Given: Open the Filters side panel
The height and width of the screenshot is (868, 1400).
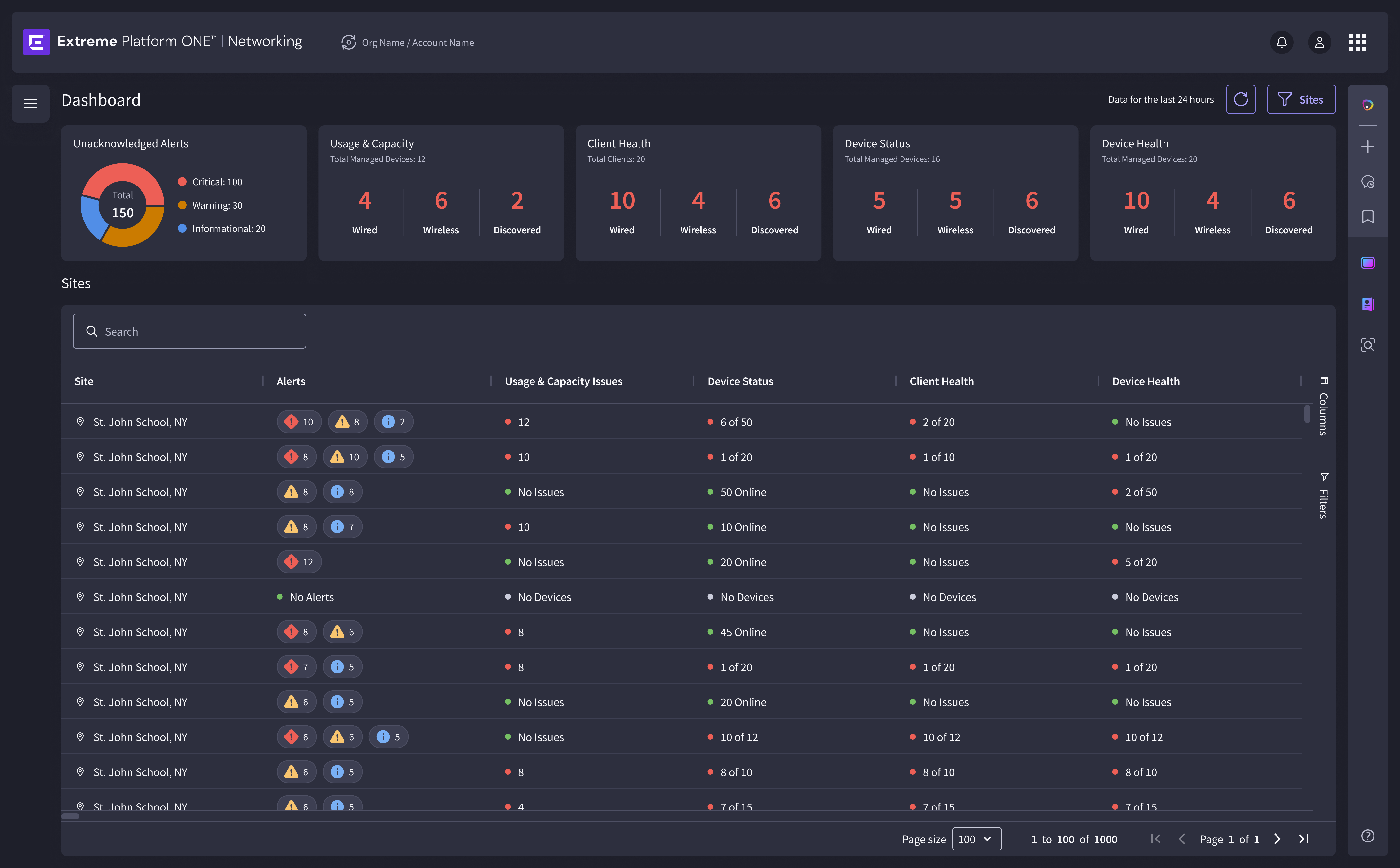Looking at the screenshot, I should click(1323, 496).
